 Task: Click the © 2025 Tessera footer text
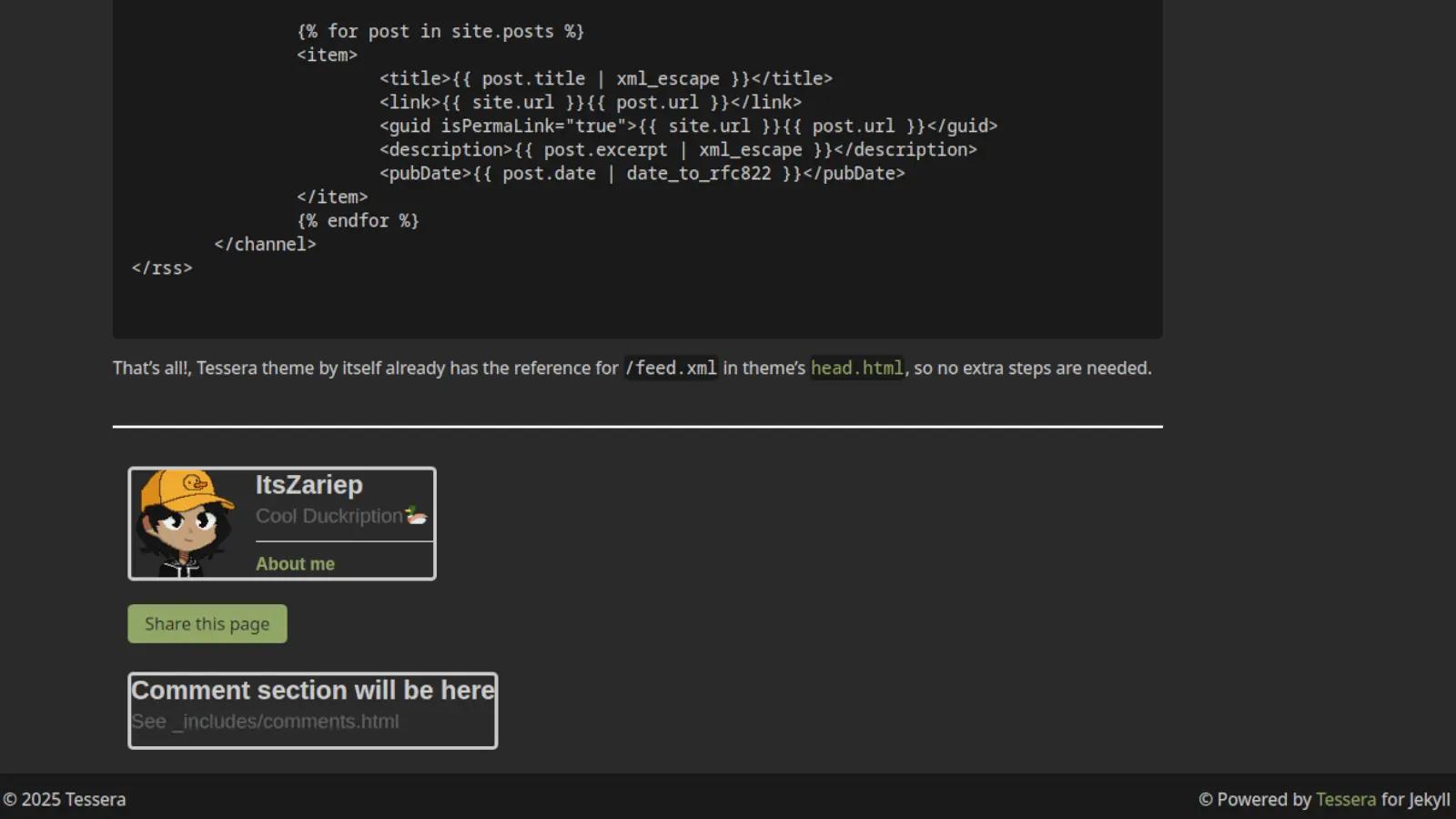tap(64, 799)
